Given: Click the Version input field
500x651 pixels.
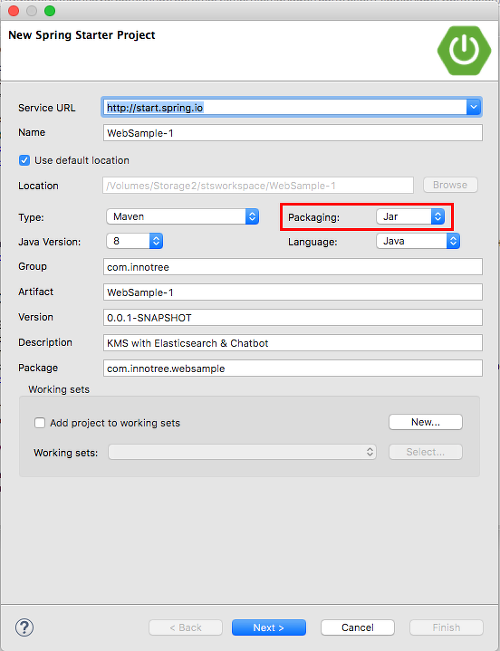Looking at the screenshot, I should (293, 318).
